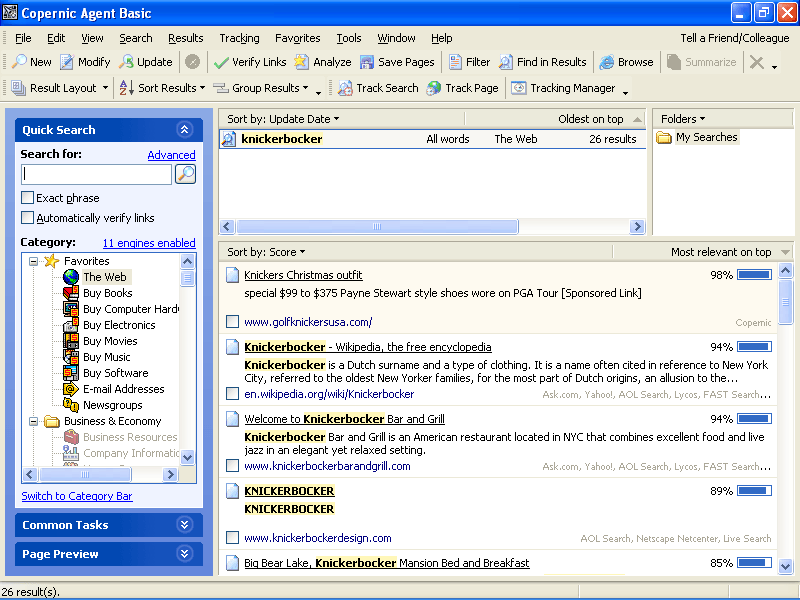Open Sort by: Score dropdown
Screen dimensions: 800x600
point(266,252)
